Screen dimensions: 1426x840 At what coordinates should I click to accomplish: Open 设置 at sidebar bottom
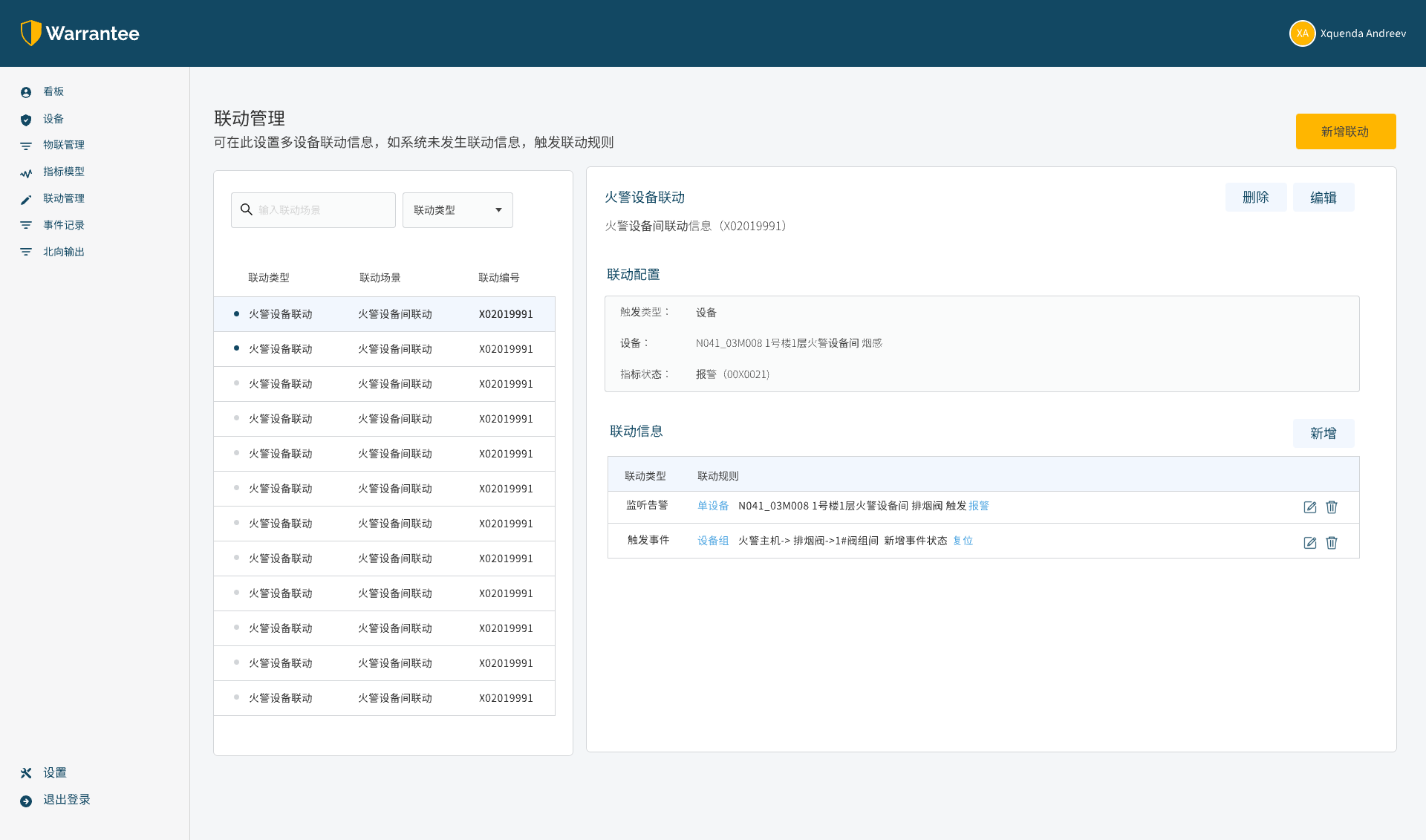click(x=55, y=772)
